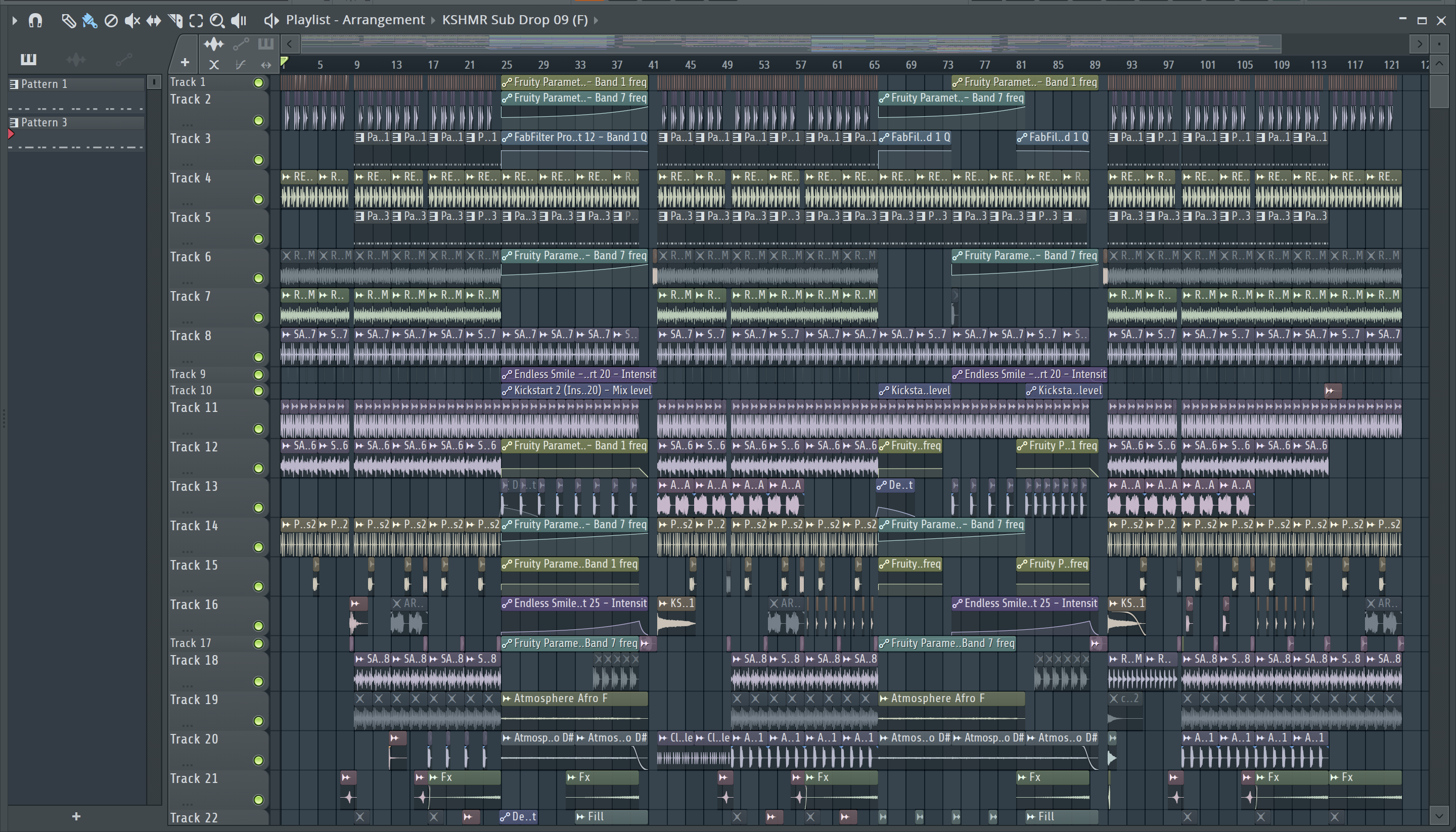
Task: Open Track 9 Endless Smile clip menu at bar 25
Action: 506,375
